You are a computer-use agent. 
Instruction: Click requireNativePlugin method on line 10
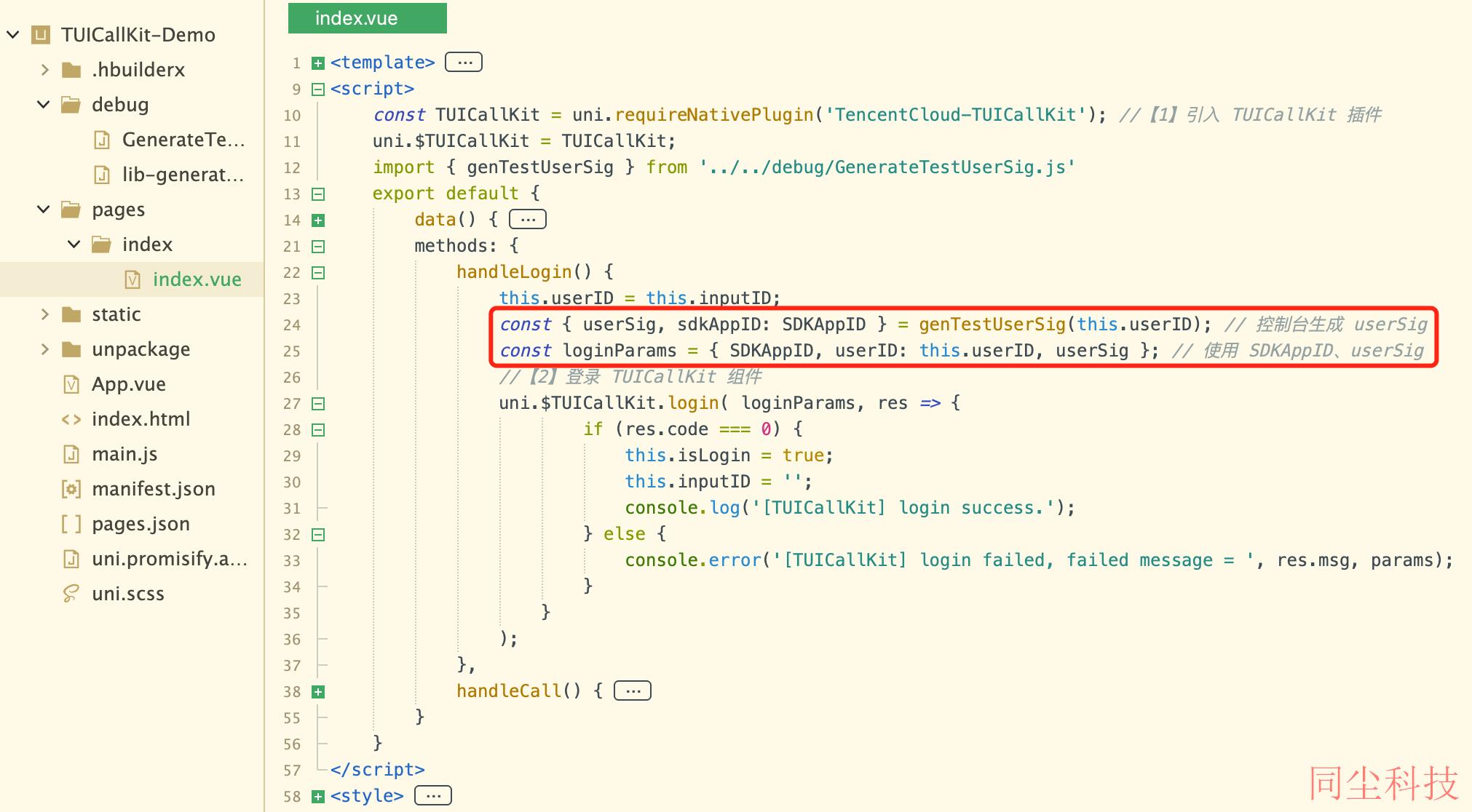(714, 115)
